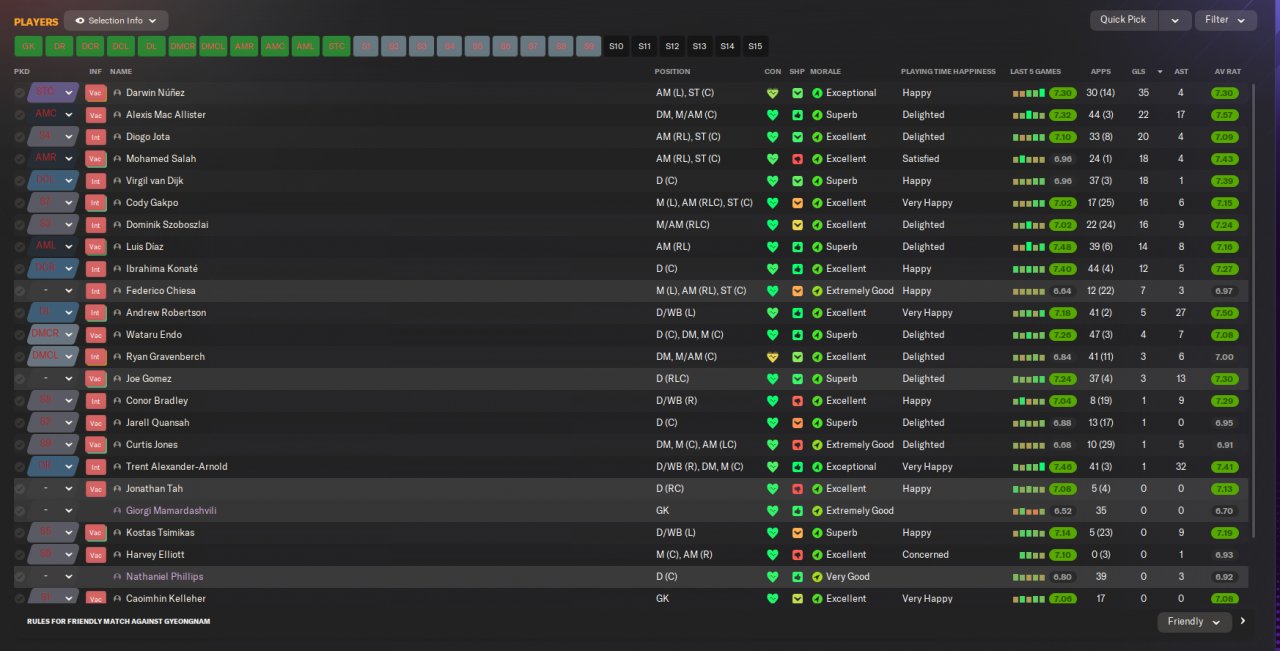
Task: Toggle the picked checkmark for Darwin Núñez
Action: click(x=19, y=93)
